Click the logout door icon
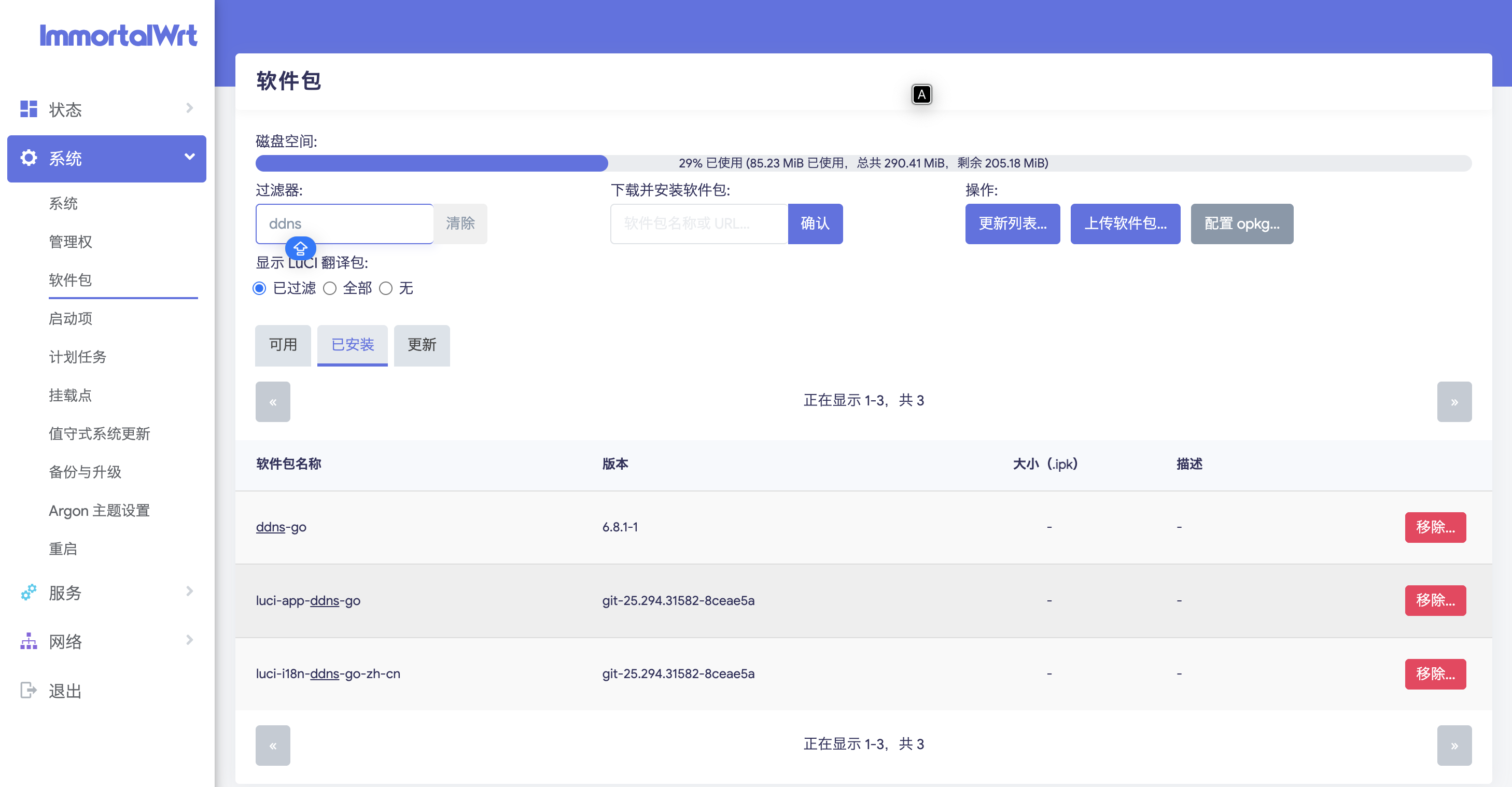 (28, 690)
